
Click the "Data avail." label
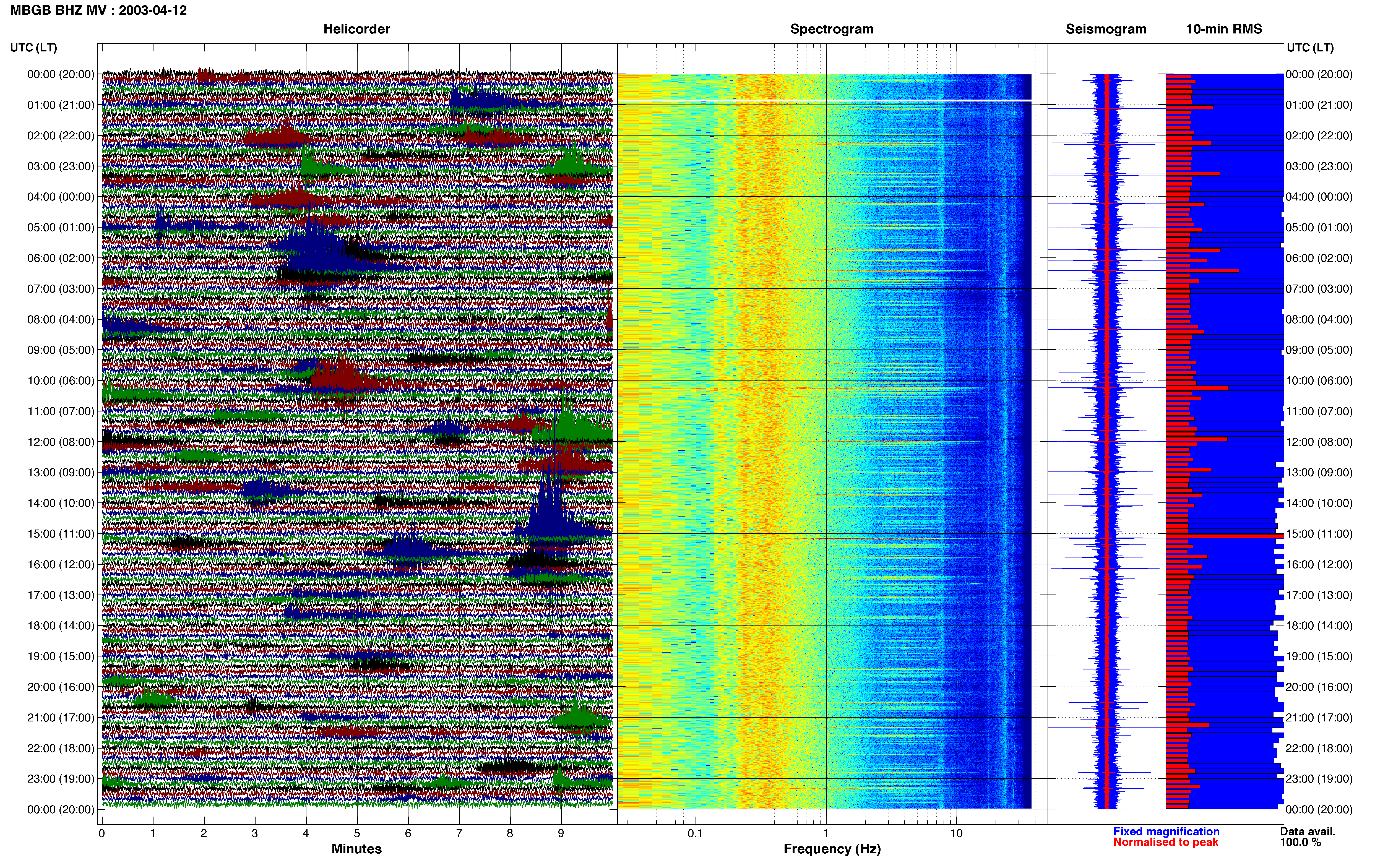(1308, 831)
